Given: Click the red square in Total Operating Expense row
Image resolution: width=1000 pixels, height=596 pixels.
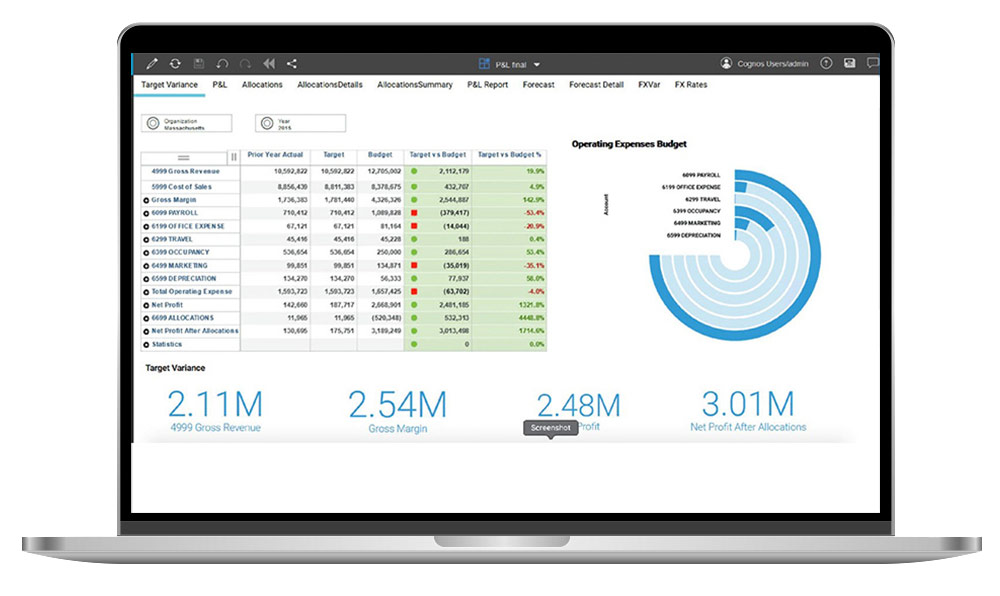Looking at the screenshot, I should (x=415, y=291).
